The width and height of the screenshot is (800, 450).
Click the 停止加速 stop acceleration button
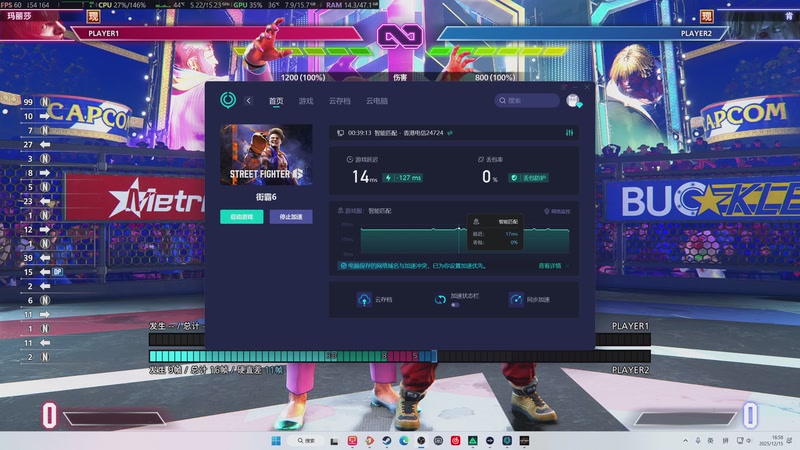coord(291,217)
